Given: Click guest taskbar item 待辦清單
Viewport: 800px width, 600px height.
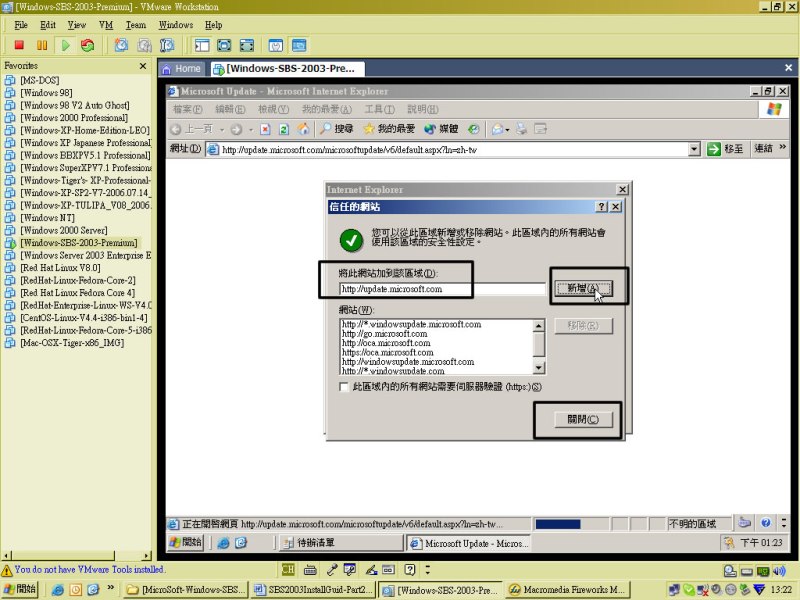Looking at the screenshot, I should coord(341,543).
